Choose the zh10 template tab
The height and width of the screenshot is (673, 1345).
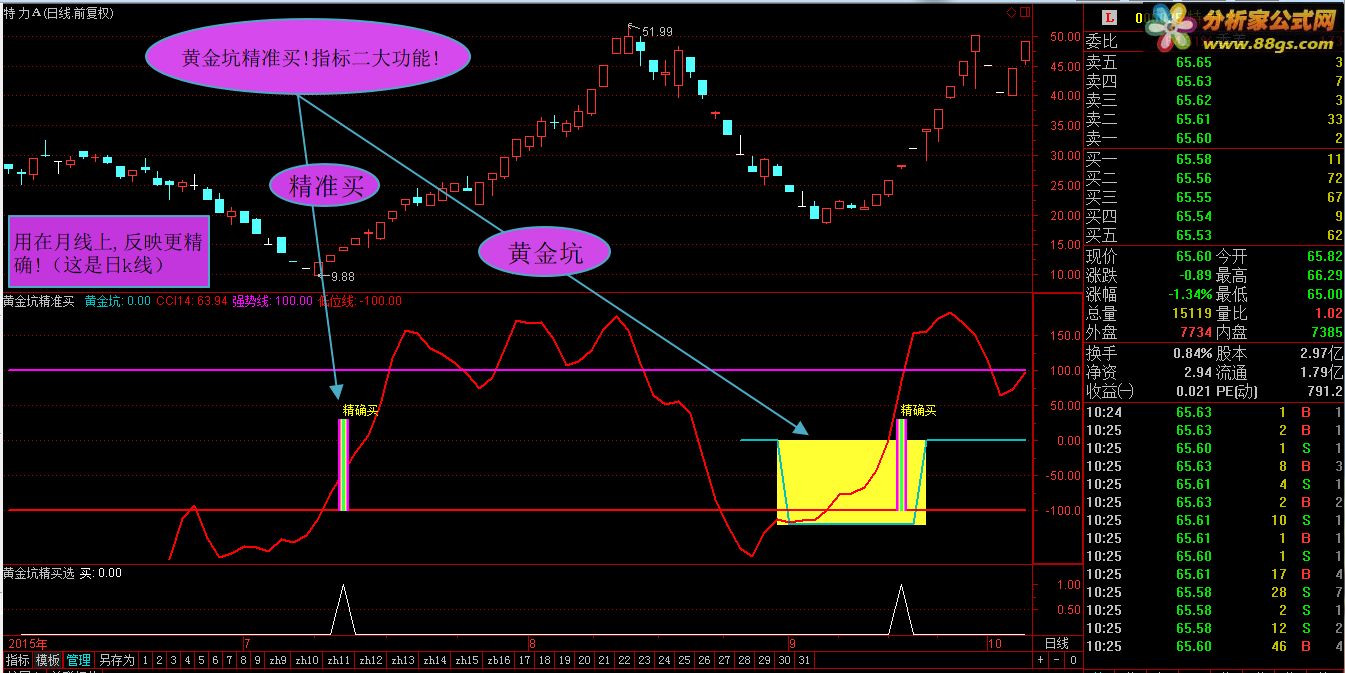point(307,660)
